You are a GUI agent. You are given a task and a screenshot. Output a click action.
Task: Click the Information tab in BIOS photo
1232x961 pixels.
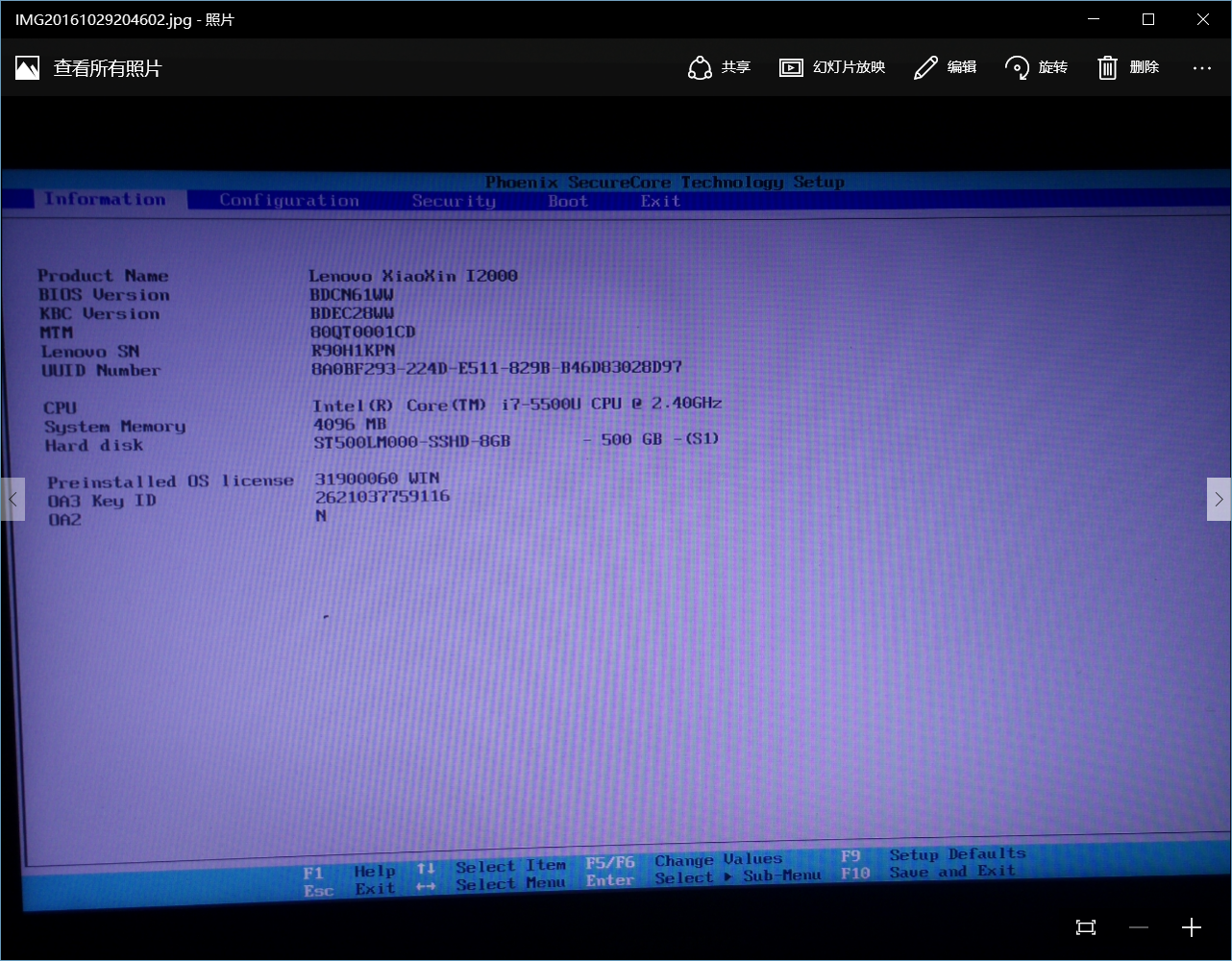point(105,199)
